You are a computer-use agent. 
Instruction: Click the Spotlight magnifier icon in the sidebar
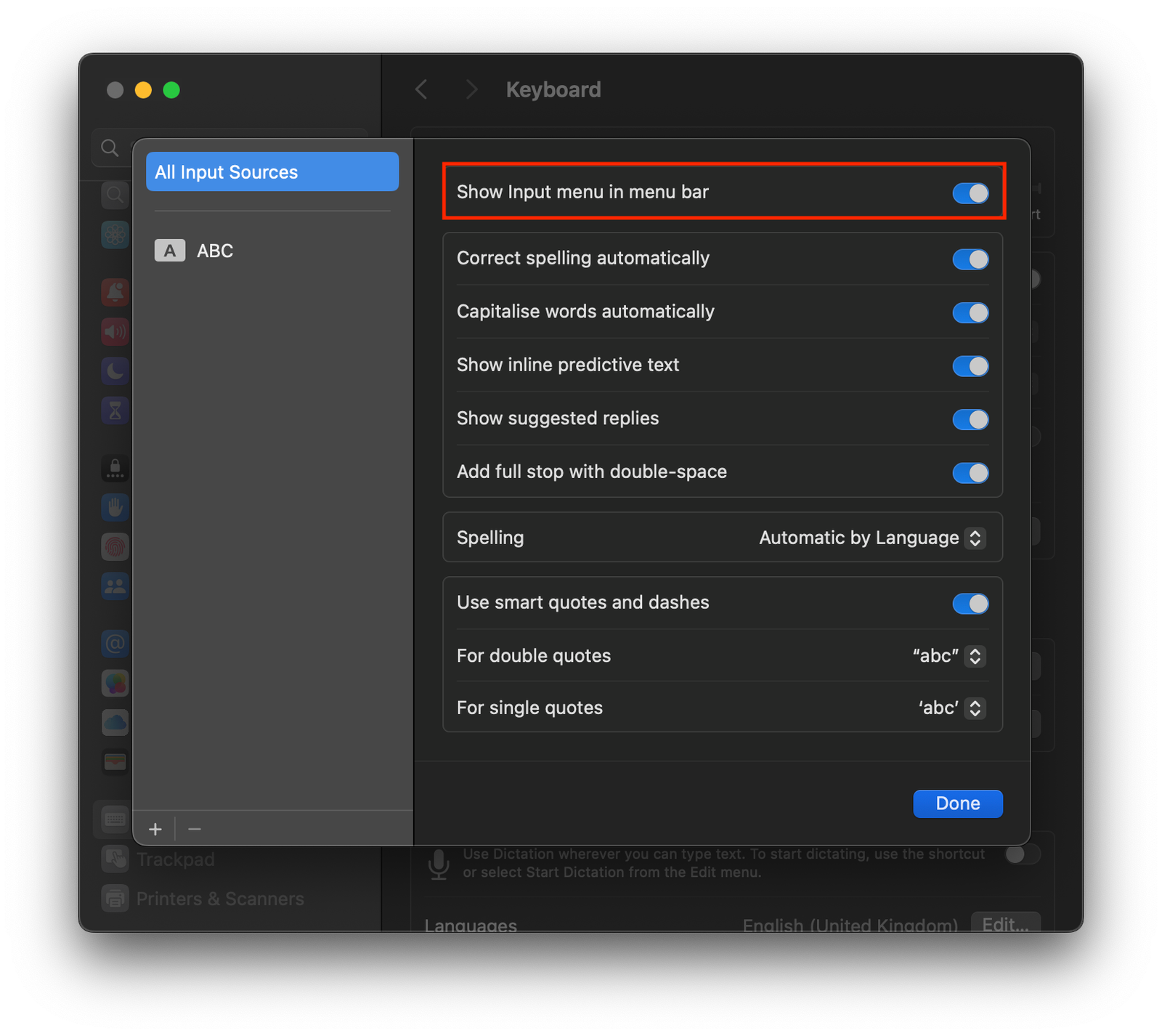pos(115,195)
